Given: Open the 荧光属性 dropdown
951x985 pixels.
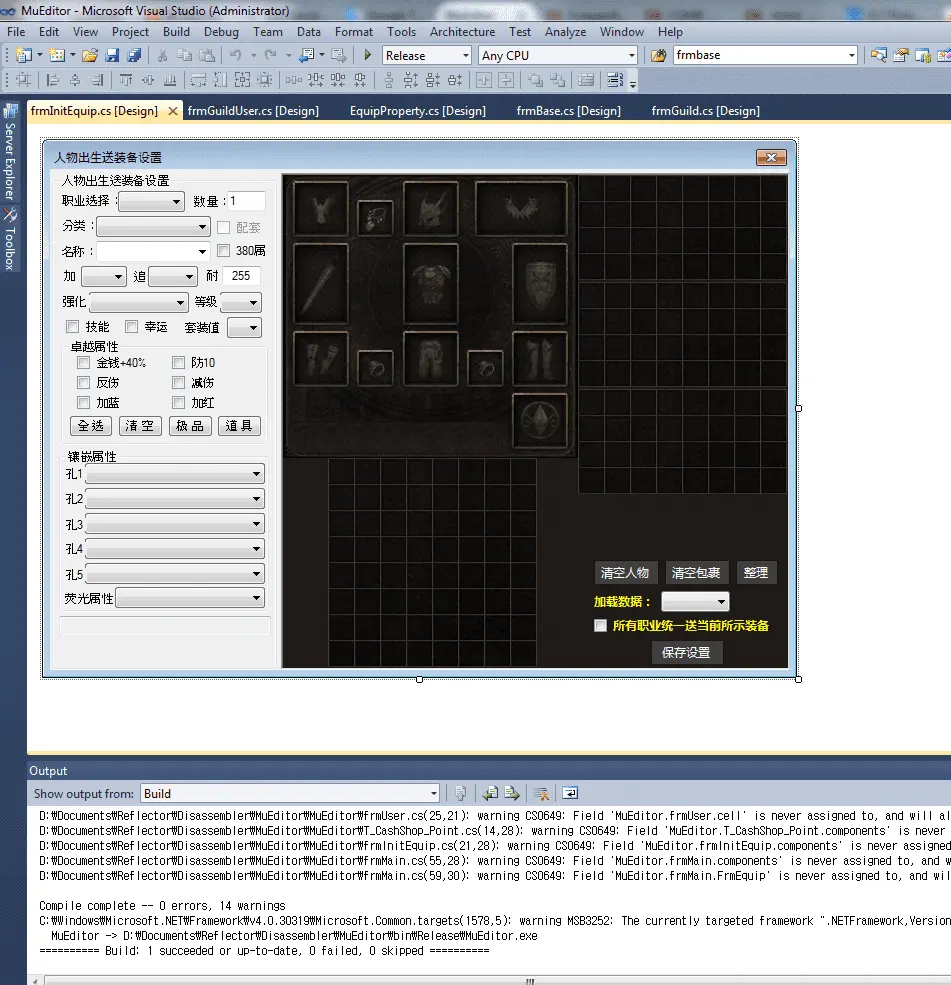Looking at the screenshot, I should coord(190,598).
